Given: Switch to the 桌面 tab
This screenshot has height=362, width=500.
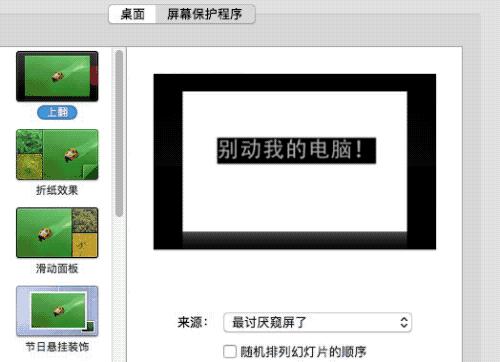Looking at the screenshot, I should point(132,14).
